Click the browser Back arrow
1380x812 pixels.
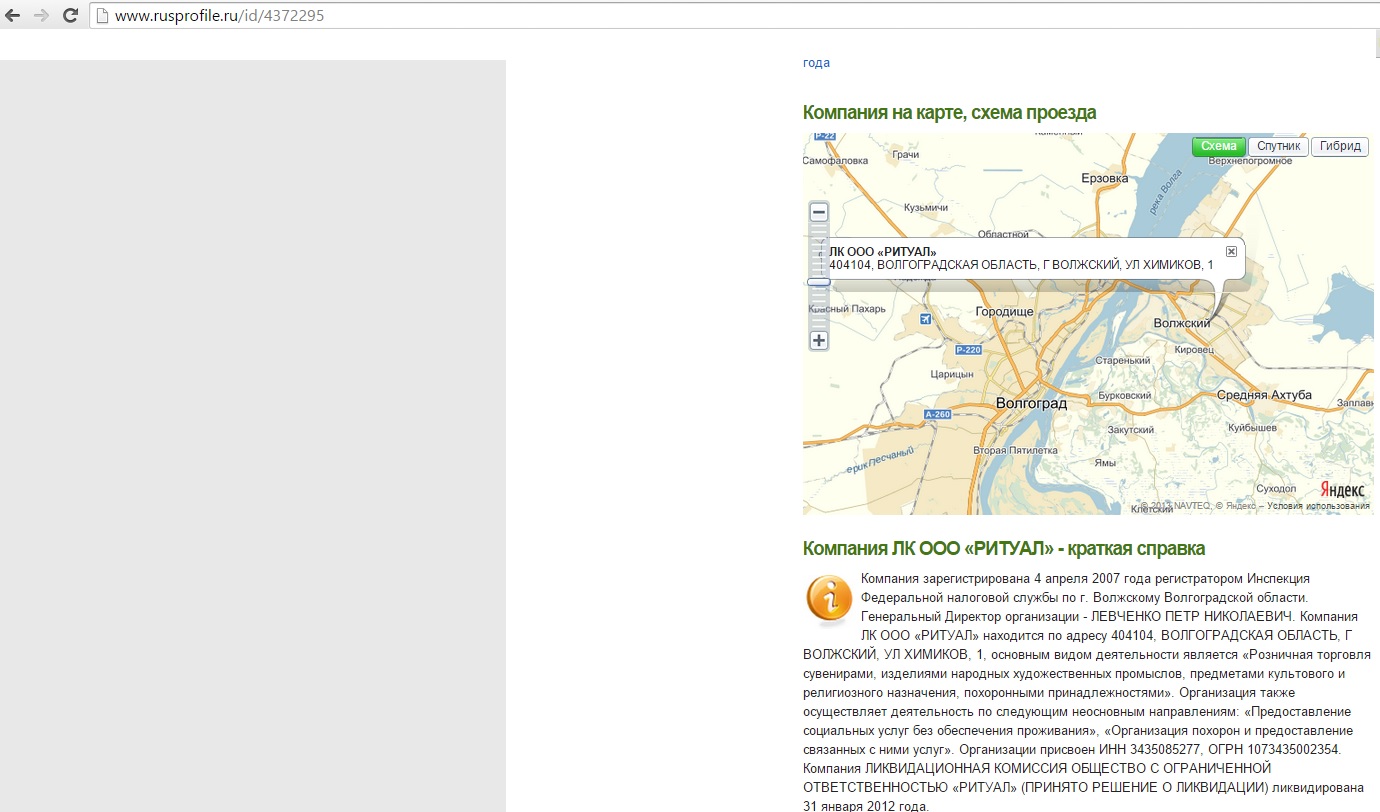pyautogui.click(x=13, y=15)
